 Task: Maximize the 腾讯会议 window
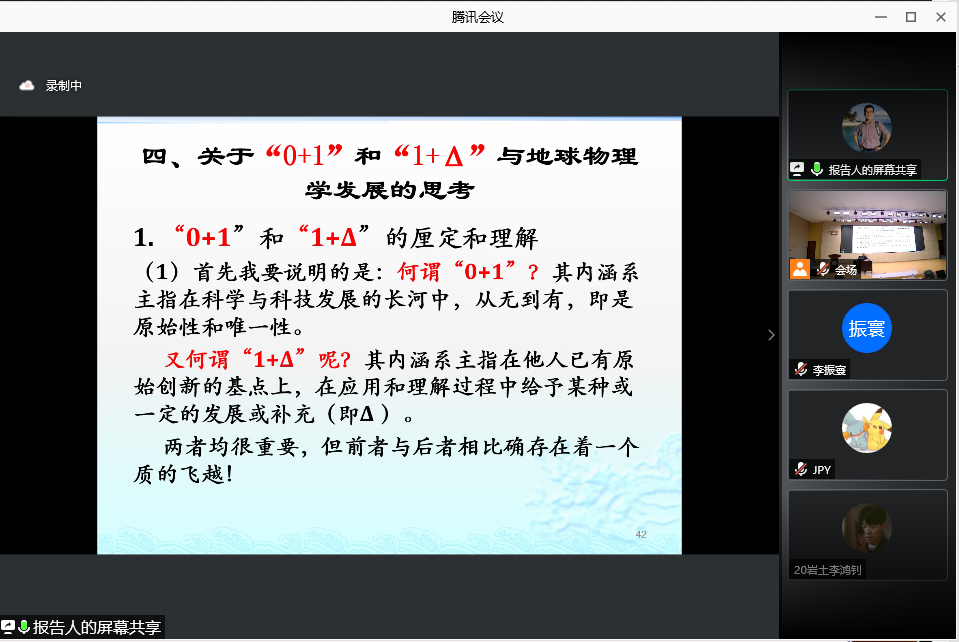pos(911,17)
